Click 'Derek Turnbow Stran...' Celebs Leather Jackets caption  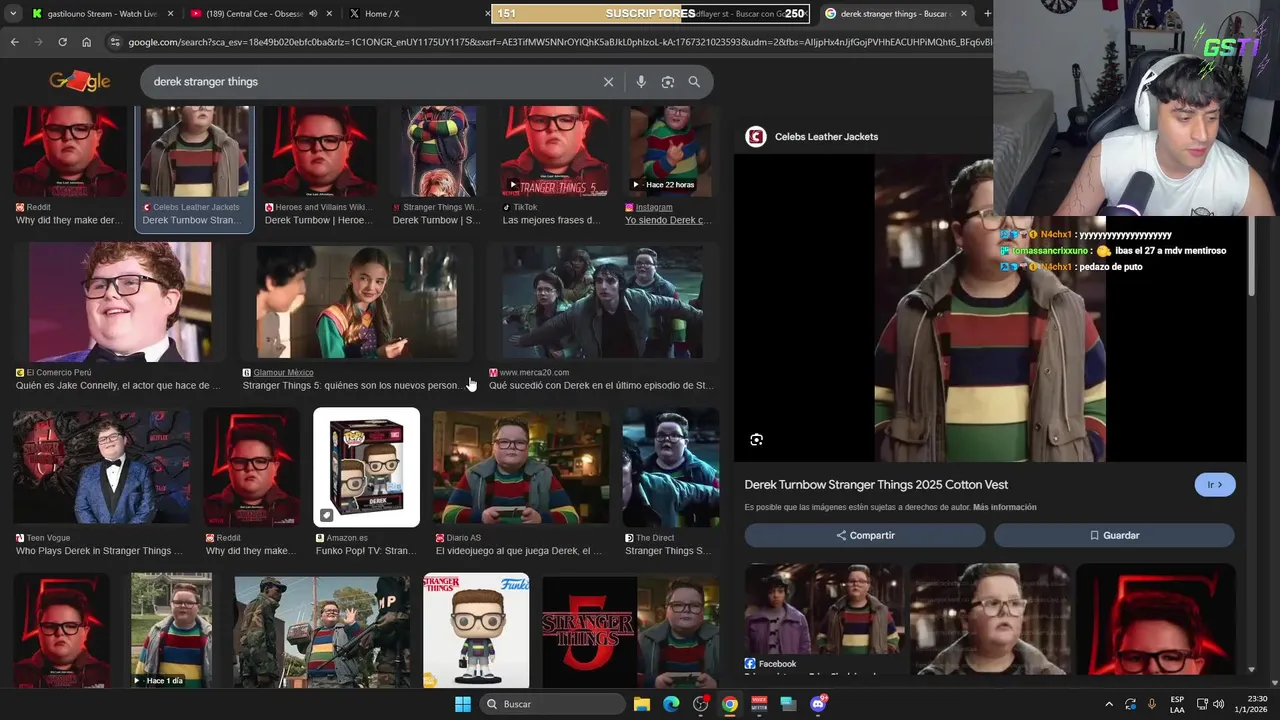coord(190,220)
